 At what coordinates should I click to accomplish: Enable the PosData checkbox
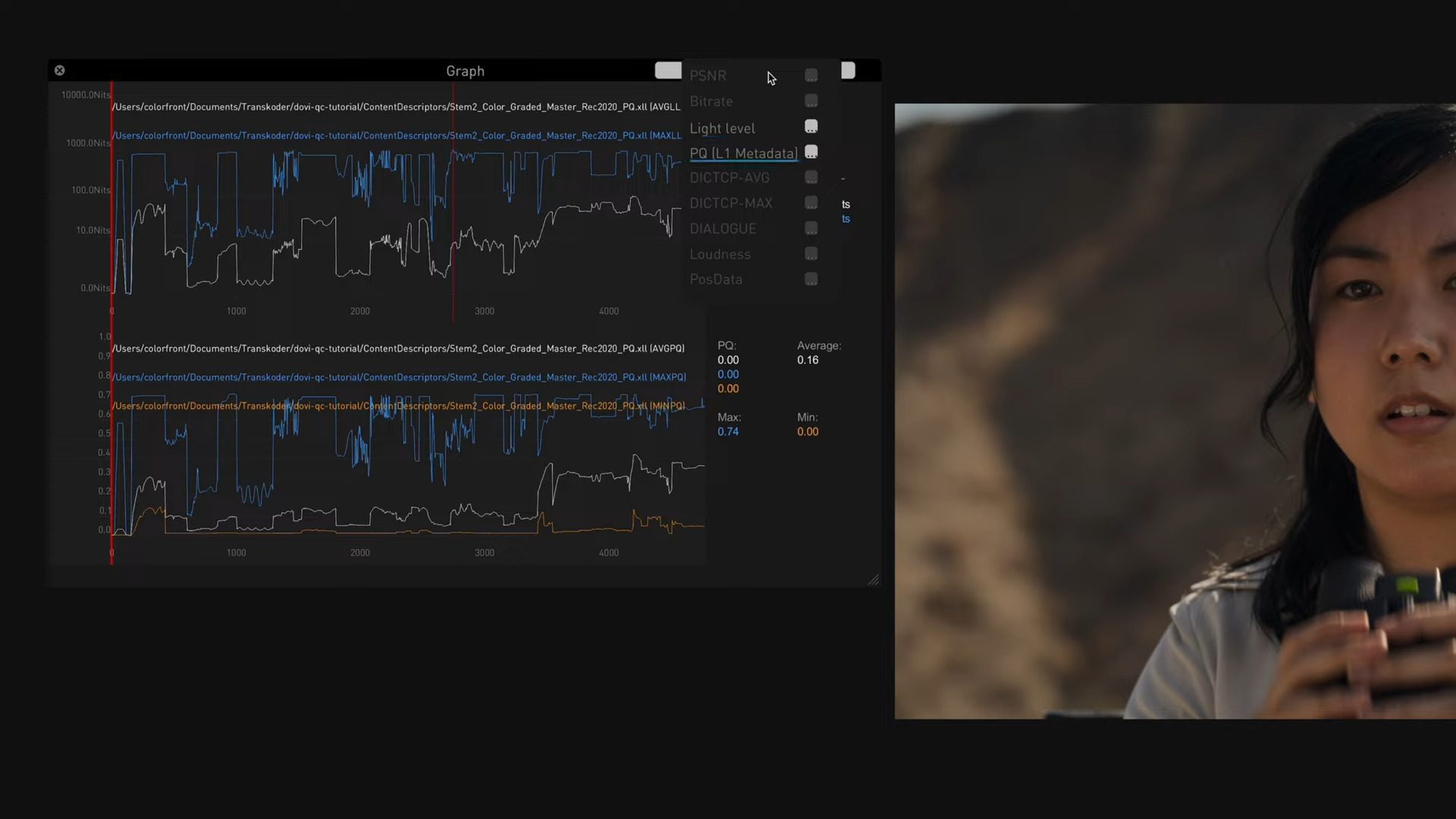click(x=811, y=279)
